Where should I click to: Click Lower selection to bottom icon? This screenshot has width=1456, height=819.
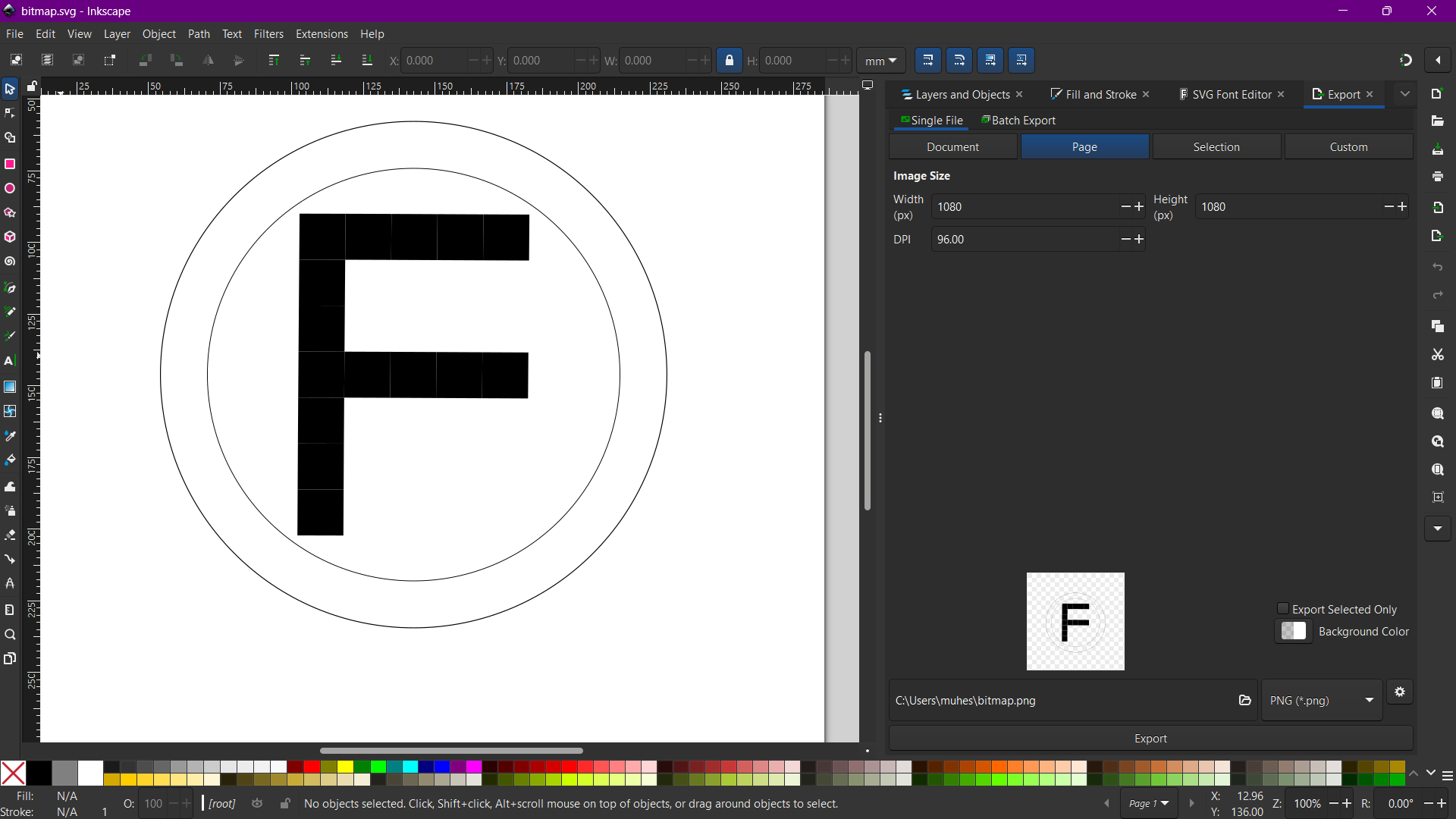[367, 61]
